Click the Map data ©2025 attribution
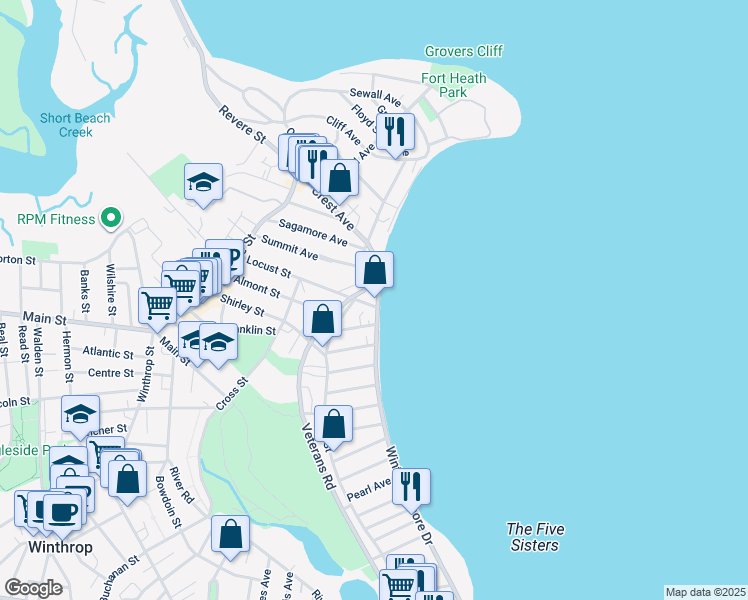Image resolution: width=748 pixels, height=600 pixels. pos(706,592)
